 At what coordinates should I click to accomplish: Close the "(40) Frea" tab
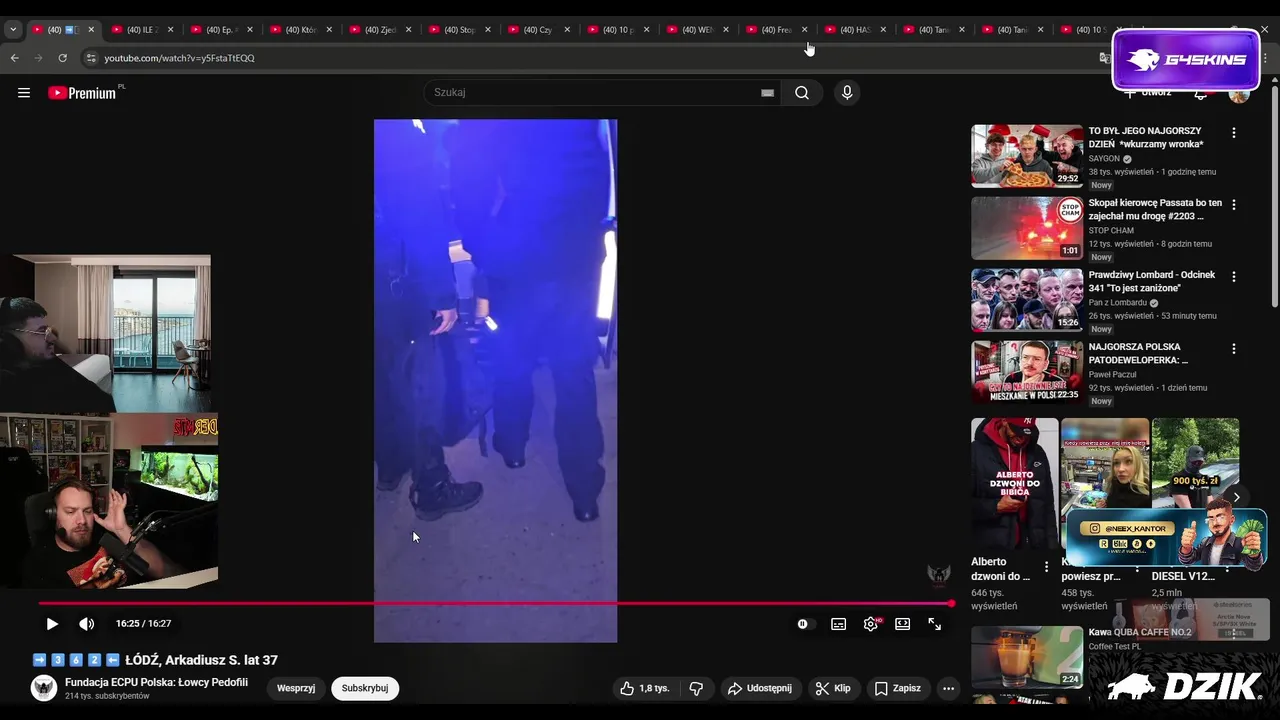[x=805, y=30]
